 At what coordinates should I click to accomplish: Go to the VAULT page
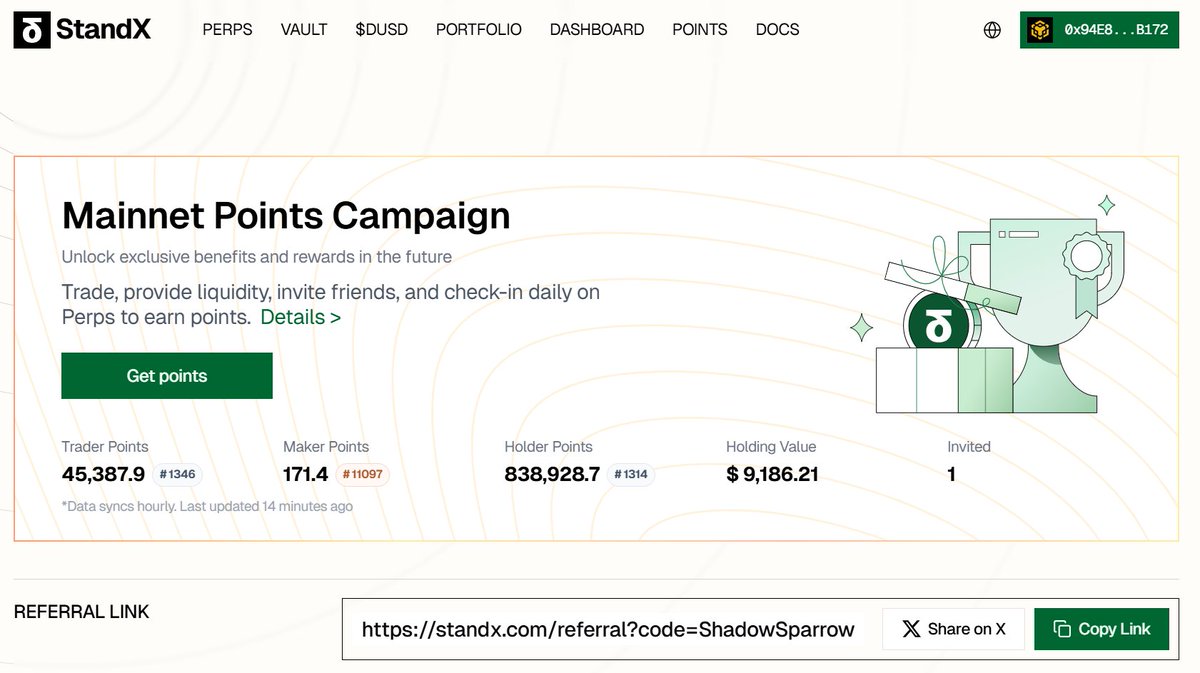click(x=304, y=30)
